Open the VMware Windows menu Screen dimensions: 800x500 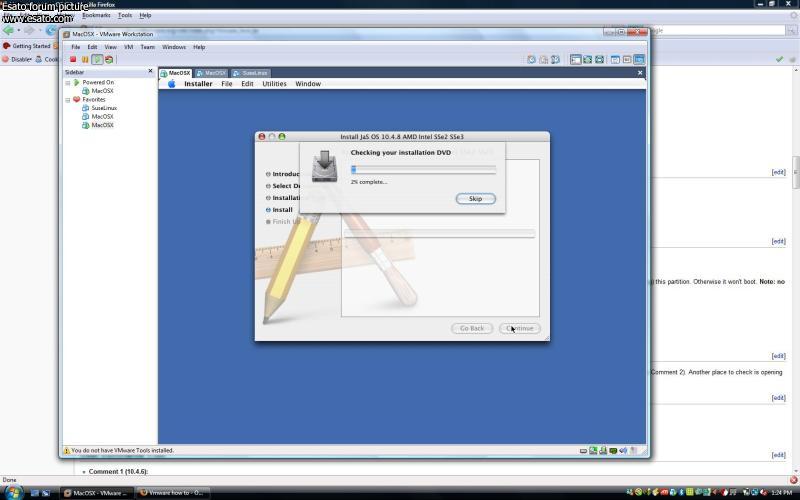(x=173, y=47)
